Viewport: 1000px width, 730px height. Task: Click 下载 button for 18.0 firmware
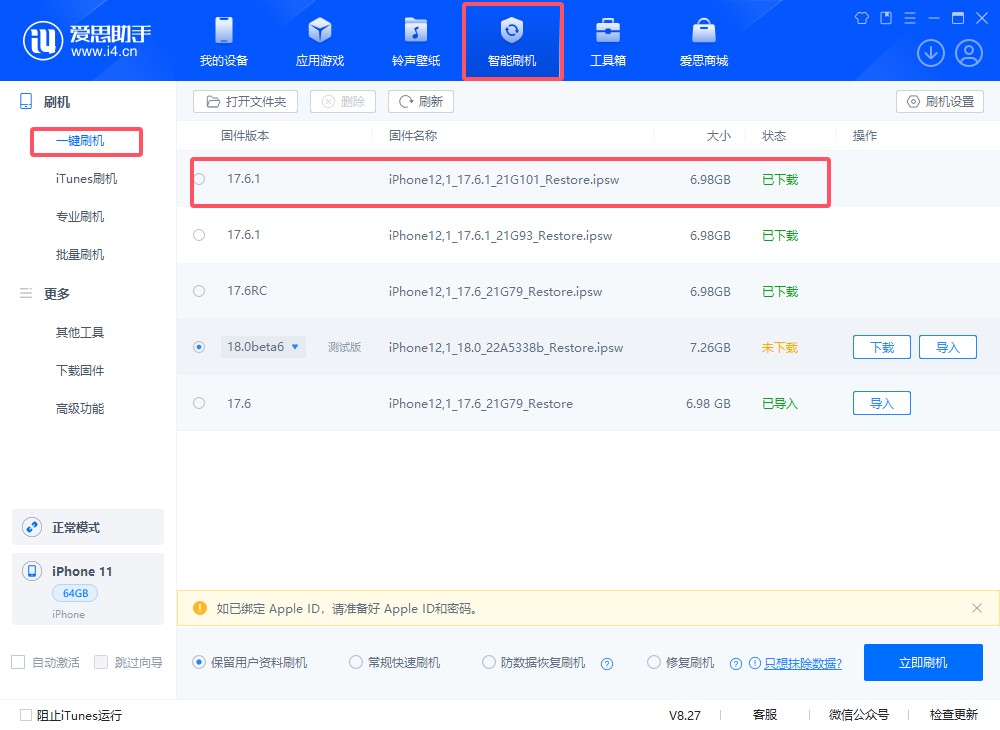coord(881,347)
